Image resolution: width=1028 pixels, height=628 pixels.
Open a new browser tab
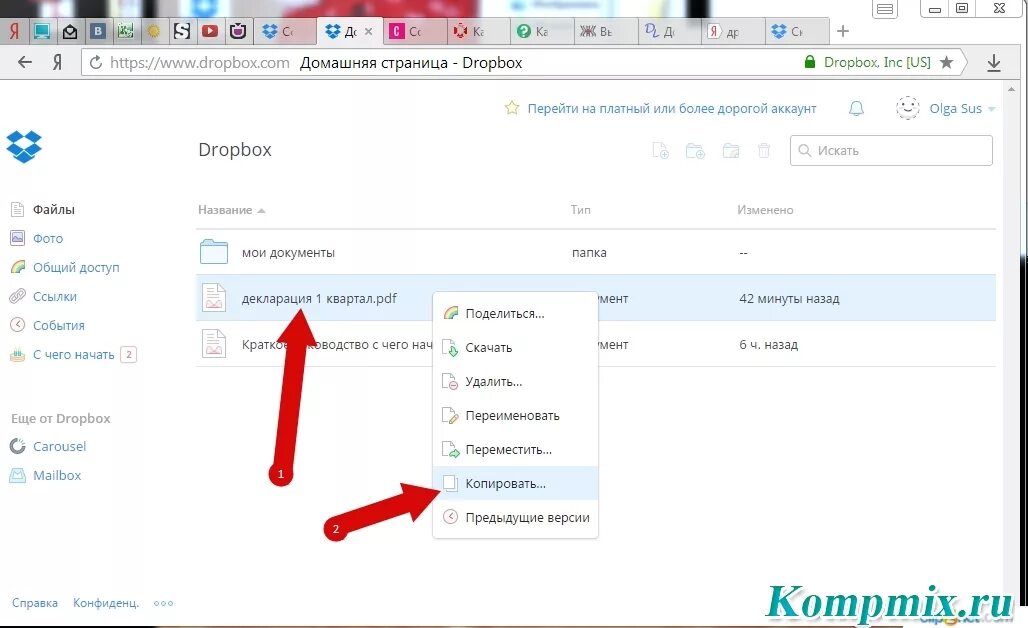843,31
